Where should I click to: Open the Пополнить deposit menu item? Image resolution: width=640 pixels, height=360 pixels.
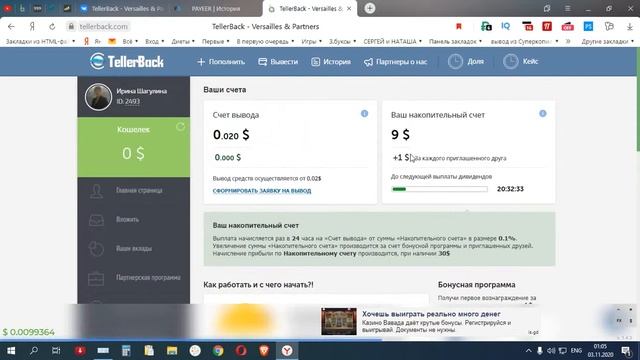tap(221, 62)
